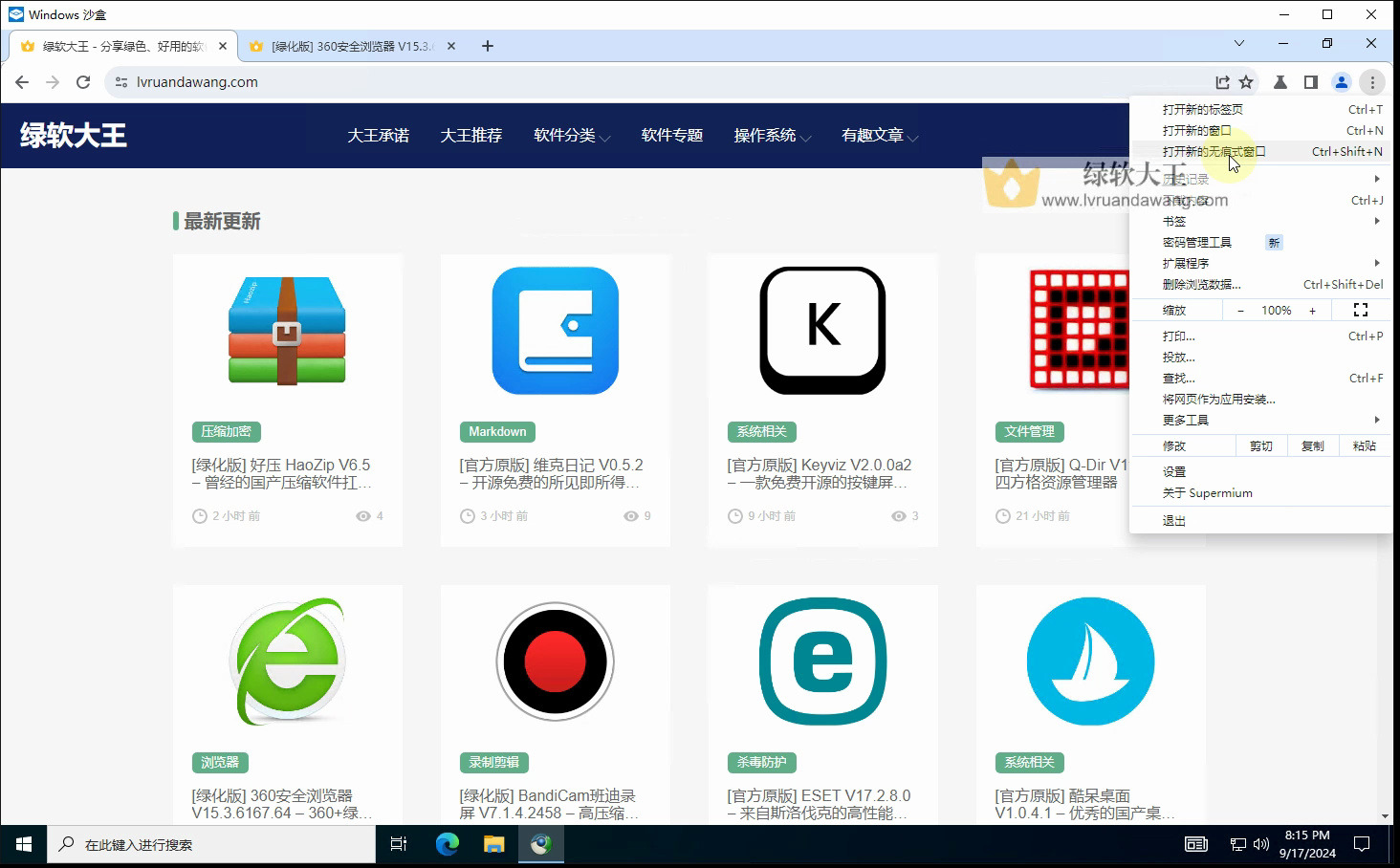Click the Q-Dir red grid icon
This screenshot has height=868, width=1400.
coord(1079,331)
